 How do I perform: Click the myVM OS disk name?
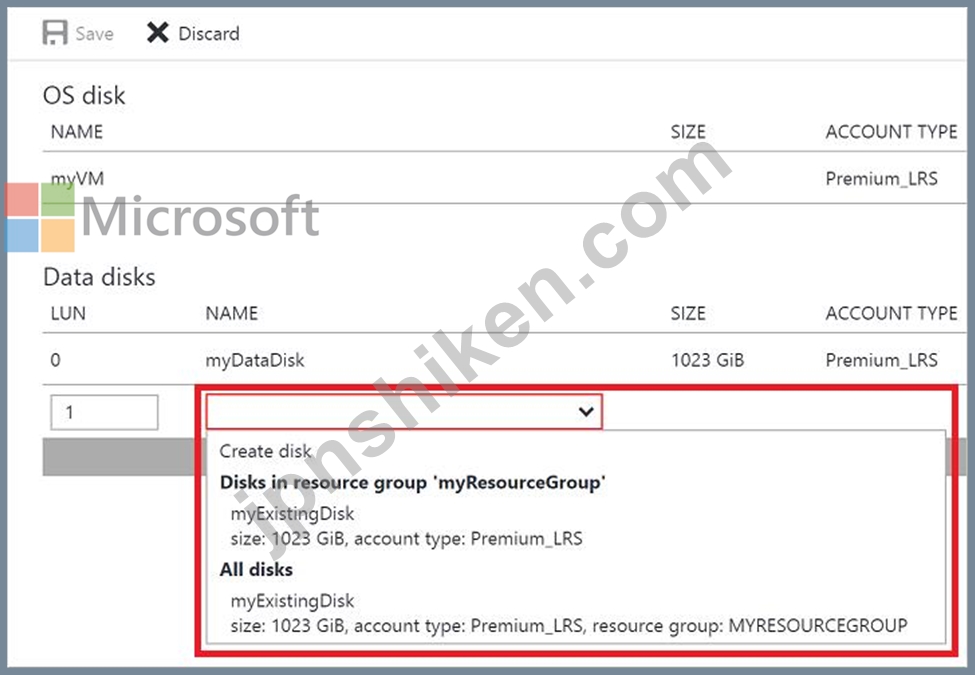click(x=77, y=179)
